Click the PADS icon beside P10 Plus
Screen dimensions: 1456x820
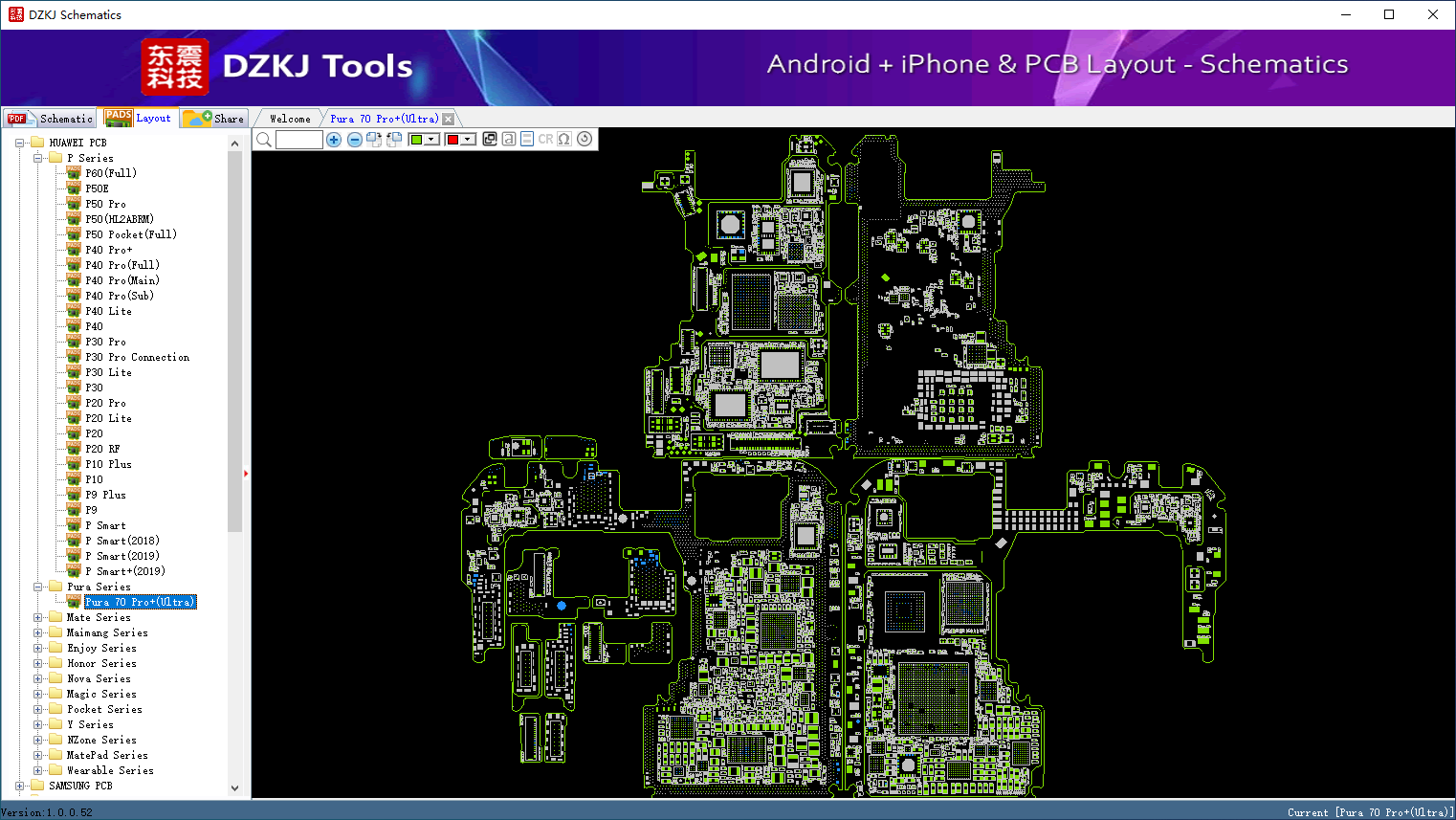pos(74,464)
